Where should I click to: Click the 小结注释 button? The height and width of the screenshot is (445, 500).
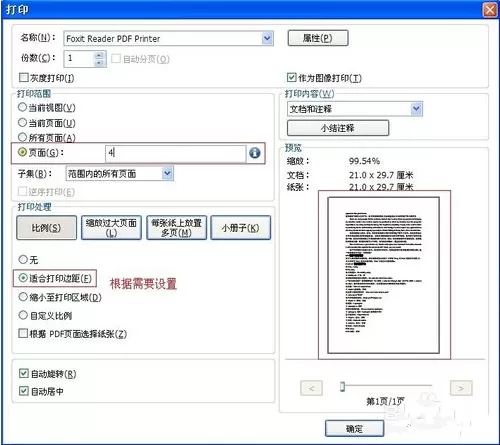pos(338,128)
